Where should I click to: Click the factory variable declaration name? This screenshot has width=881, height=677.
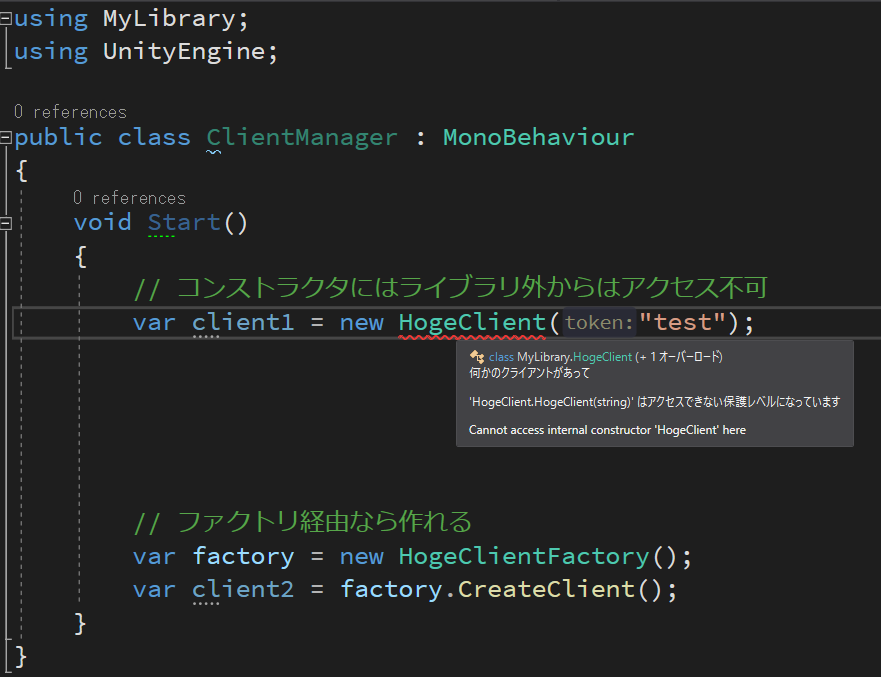[243, 556]
